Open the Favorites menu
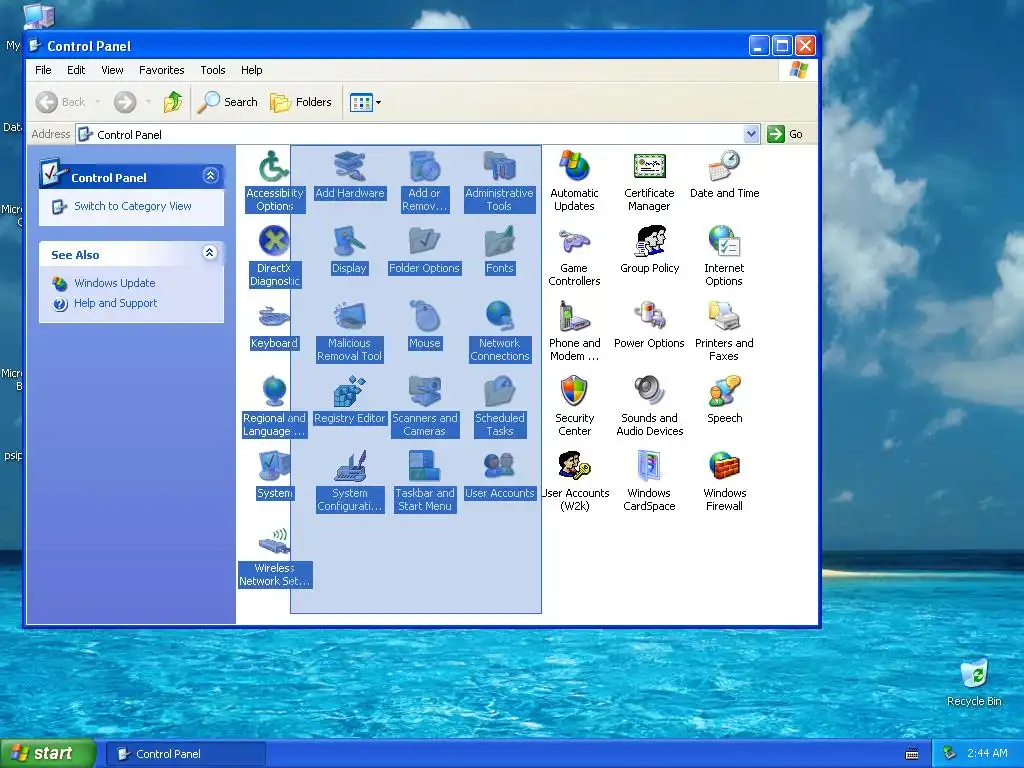The width and height of the screenshot is (1024, 768). pos(161,70)
